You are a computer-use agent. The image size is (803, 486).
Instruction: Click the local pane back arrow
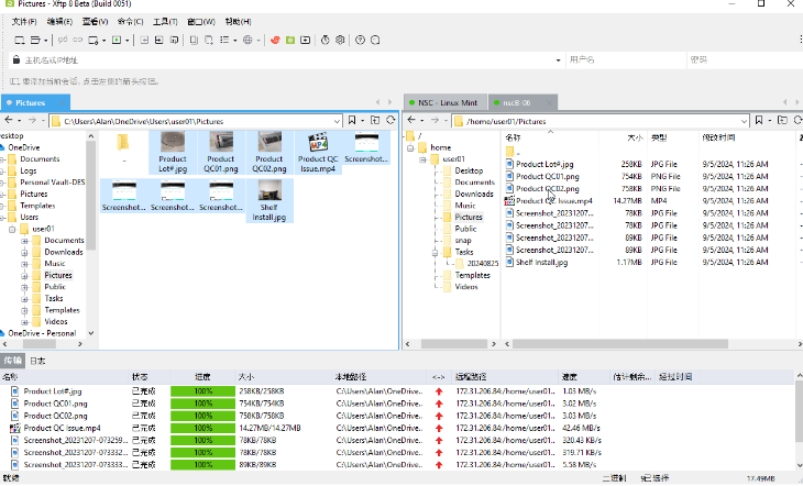[8, 120]
